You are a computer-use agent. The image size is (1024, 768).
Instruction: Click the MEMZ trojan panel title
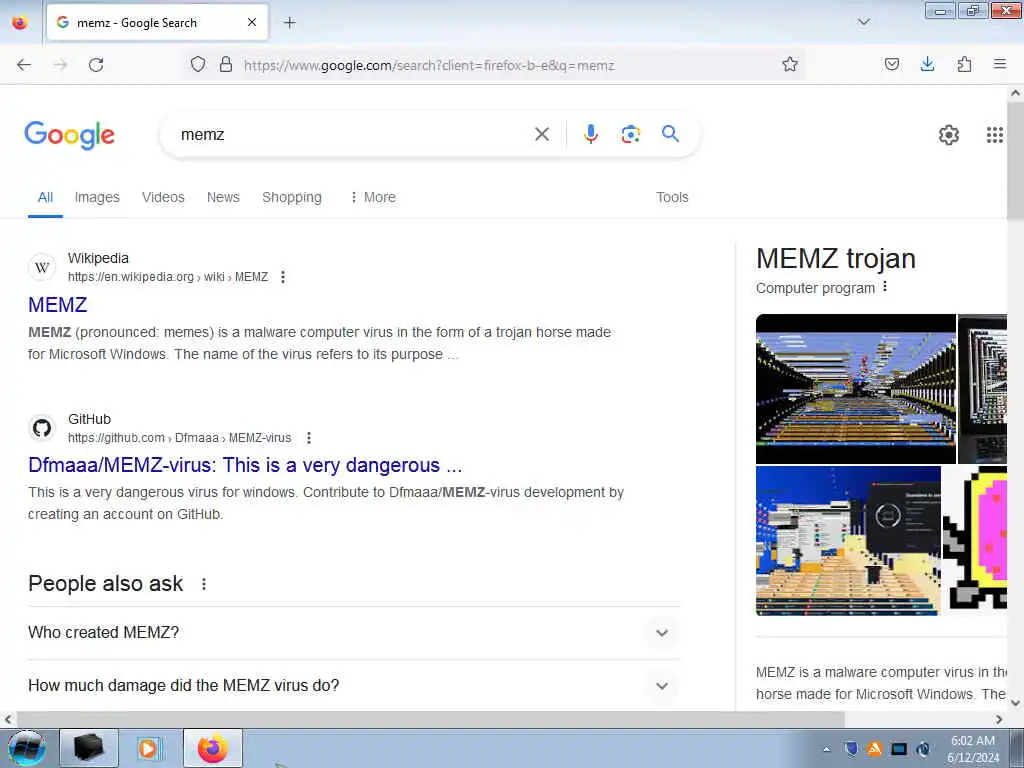coord(836,259)
